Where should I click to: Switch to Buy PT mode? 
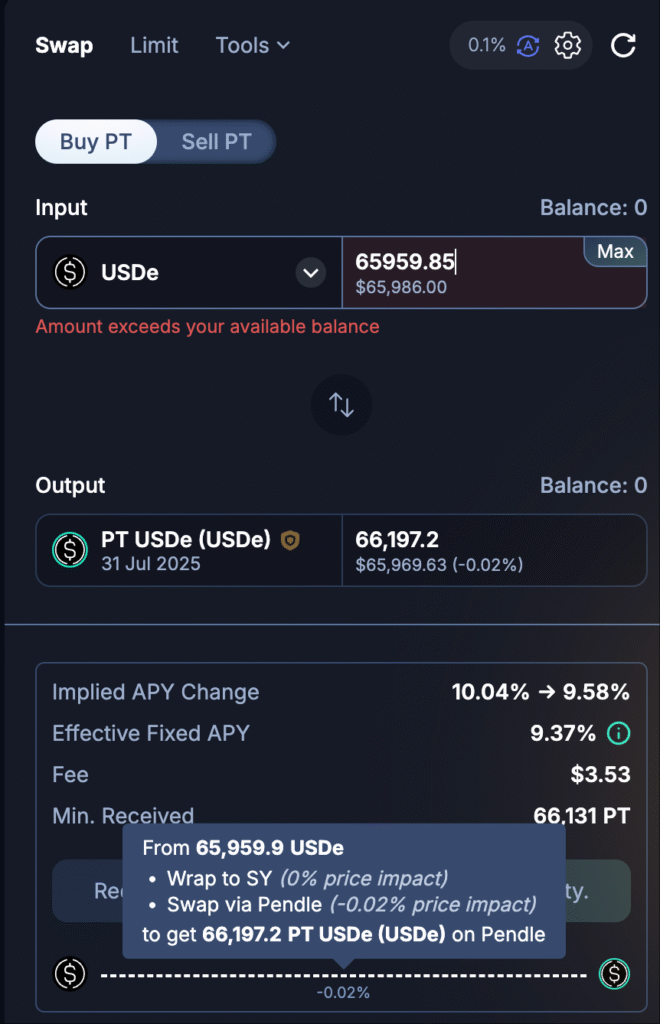tap(96, 142)
